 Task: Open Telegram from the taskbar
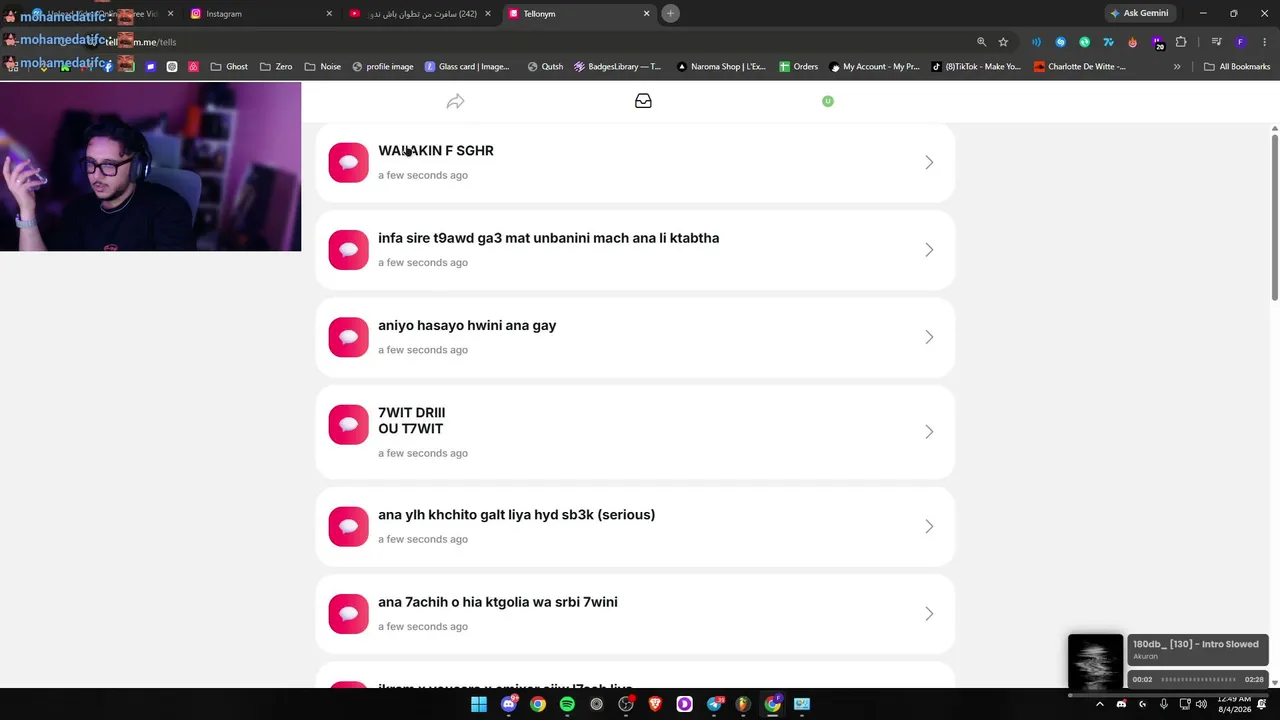point(714,704)
